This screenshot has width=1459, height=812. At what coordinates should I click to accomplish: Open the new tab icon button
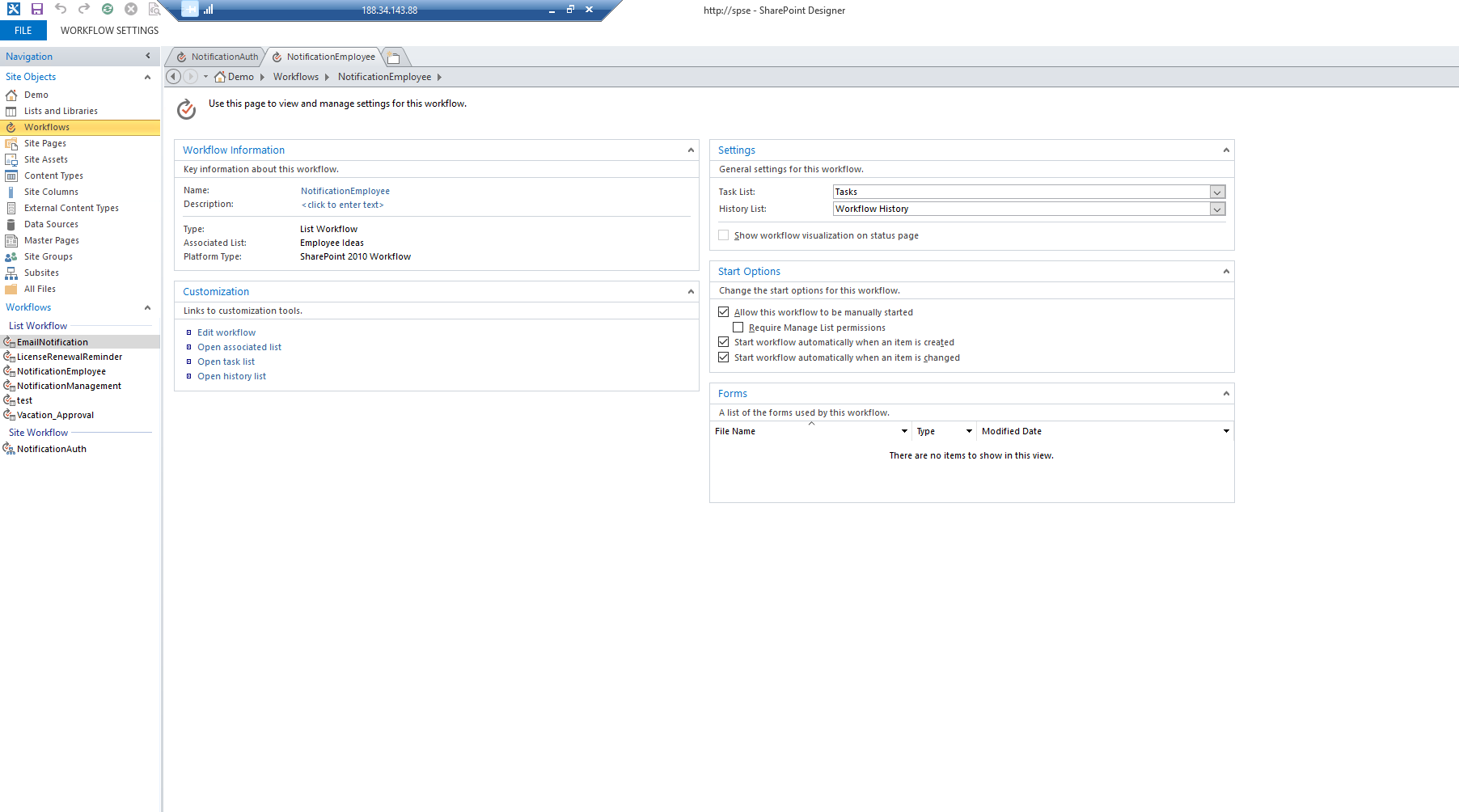tap(394, 57)
